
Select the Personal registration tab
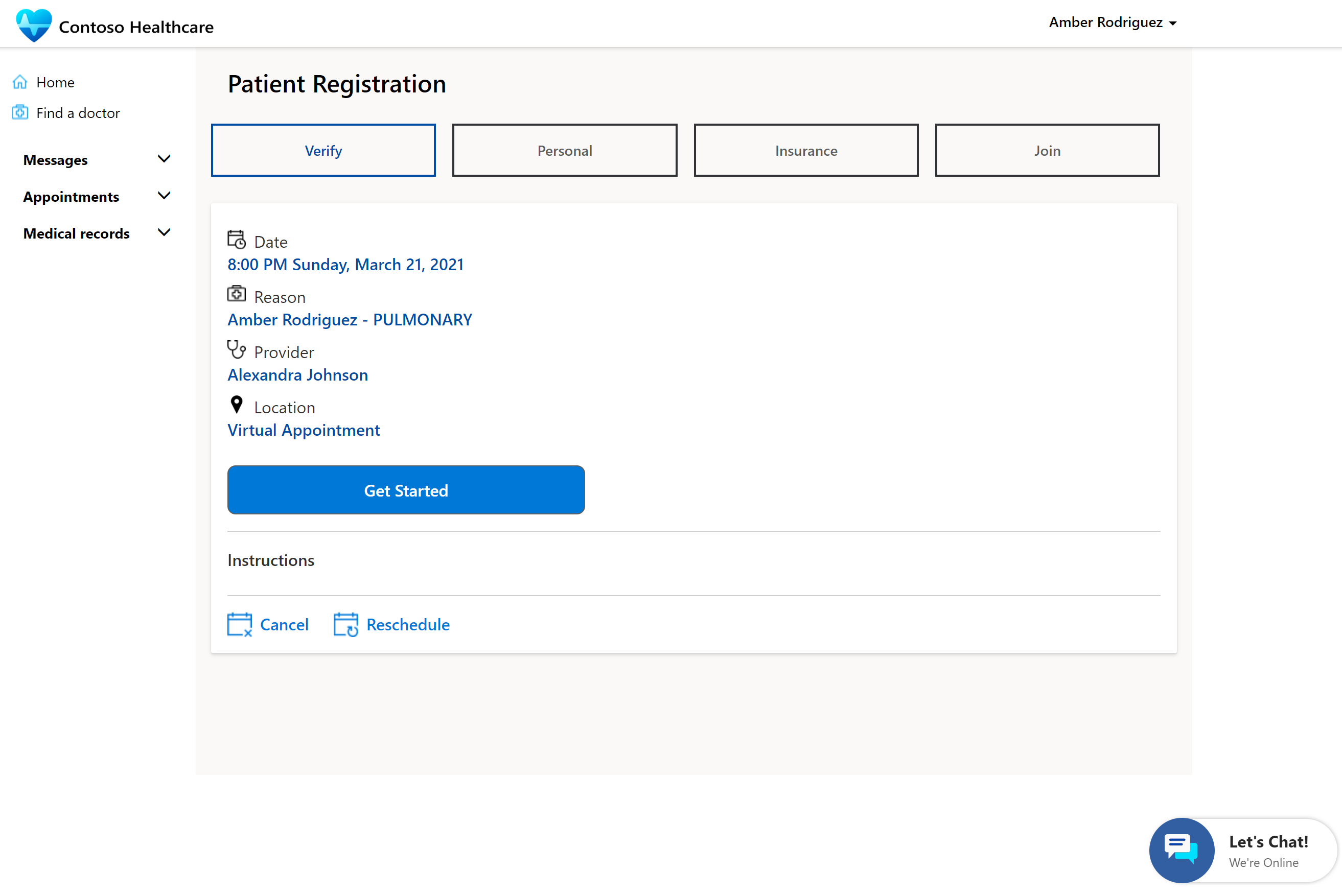click(x=564, y=149)
